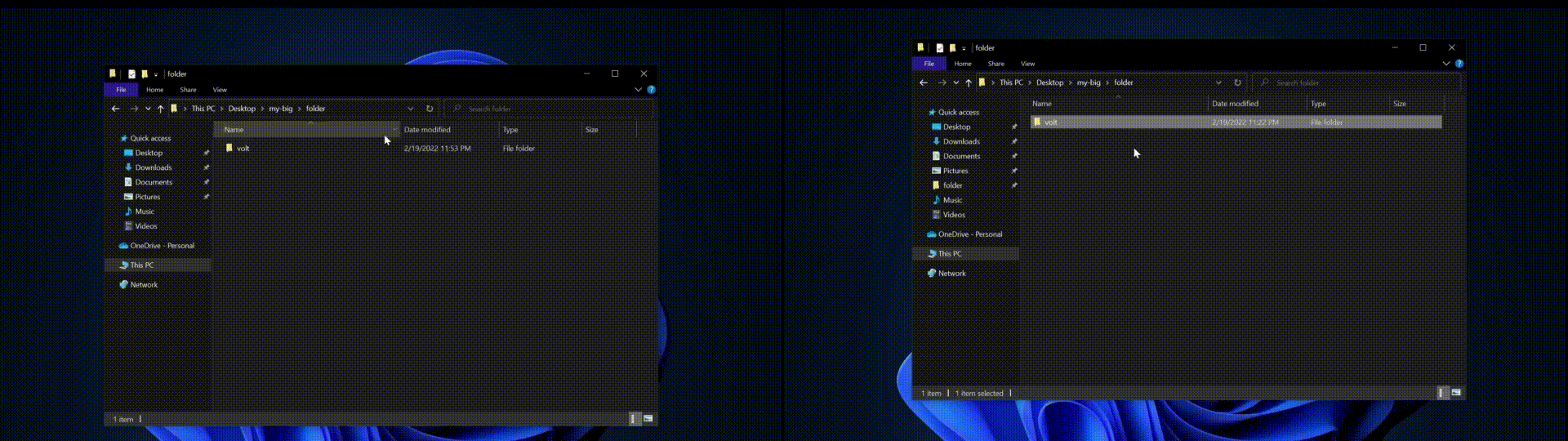The image size is (1568, 441).
Task: Switch to large icons view in left window
Action: pos(648,419)
